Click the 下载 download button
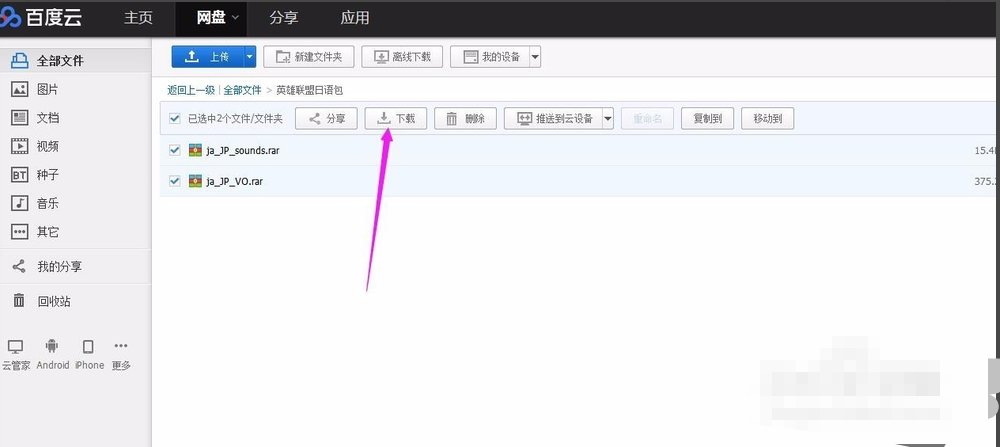 395,119
